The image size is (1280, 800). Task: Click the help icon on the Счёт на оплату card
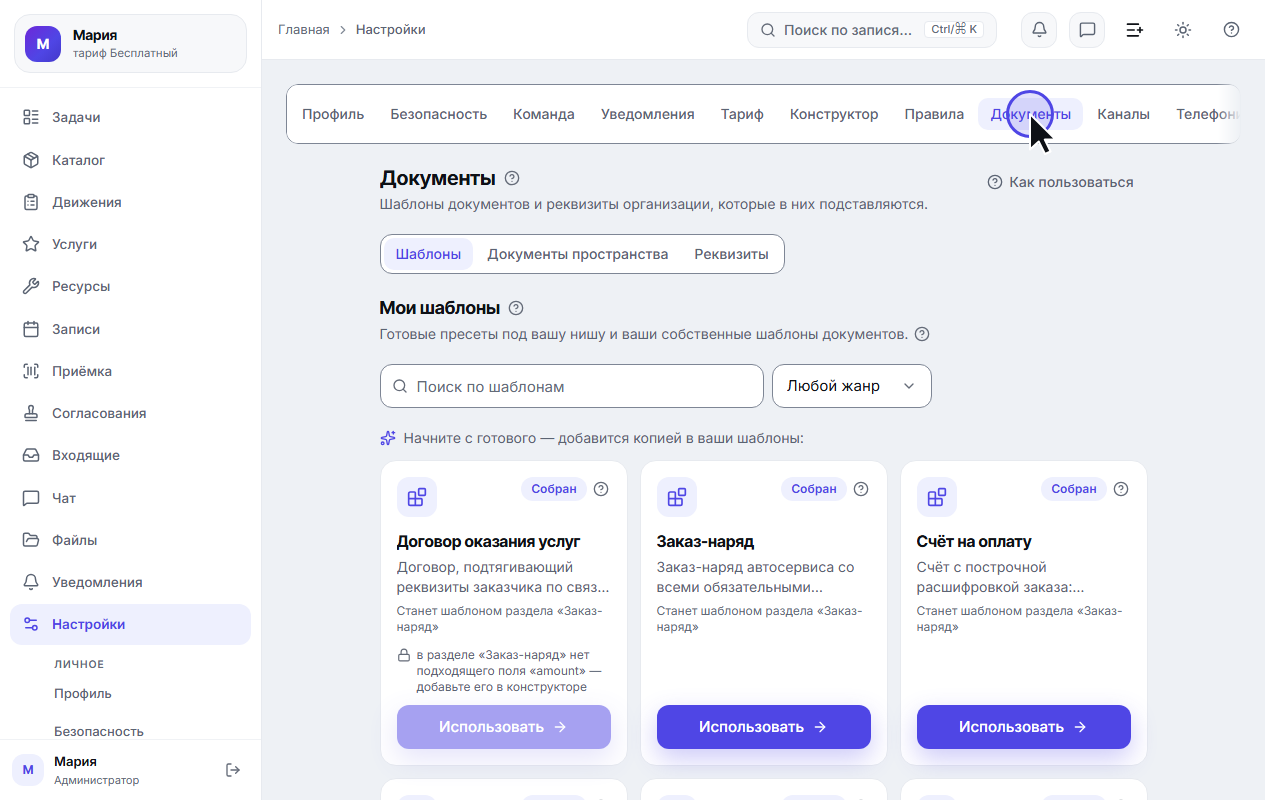pyautogui.click(x=1121, y=489)
